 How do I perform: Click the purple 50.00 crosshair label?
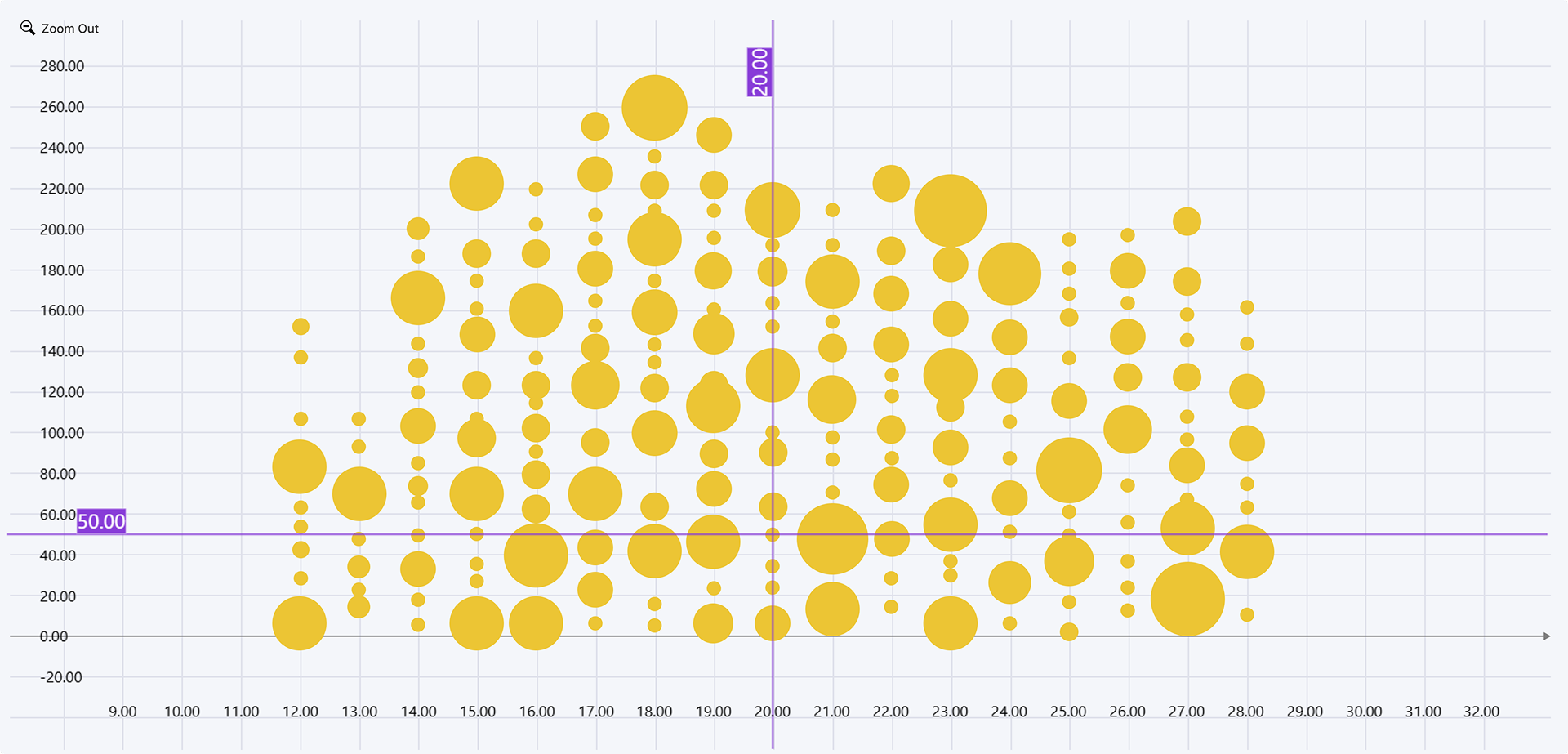[101, 521]
